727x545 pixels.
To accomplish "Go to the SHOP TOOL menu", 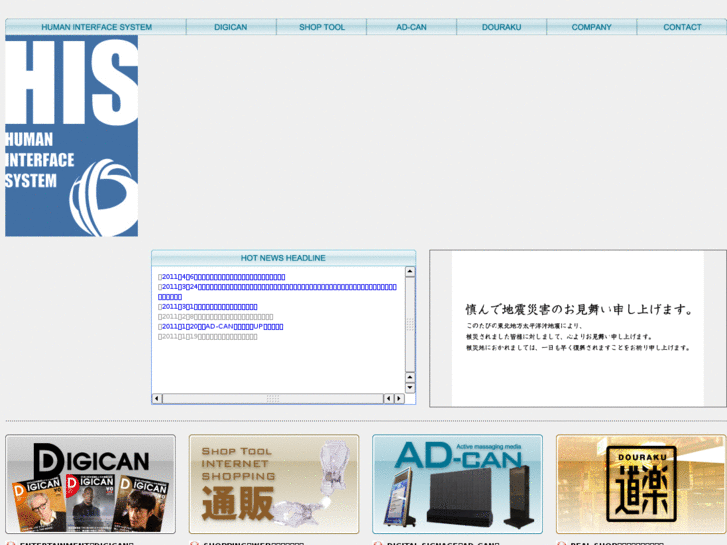I will pos(321,27).
